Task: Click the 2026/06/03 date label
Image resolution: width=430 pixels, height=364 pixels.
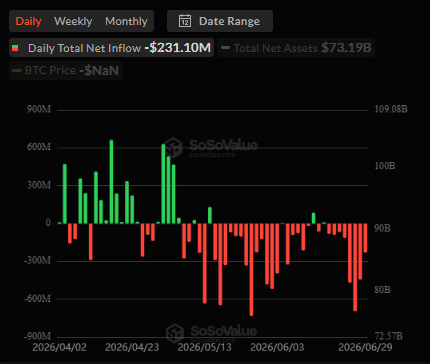Action: 277,347
